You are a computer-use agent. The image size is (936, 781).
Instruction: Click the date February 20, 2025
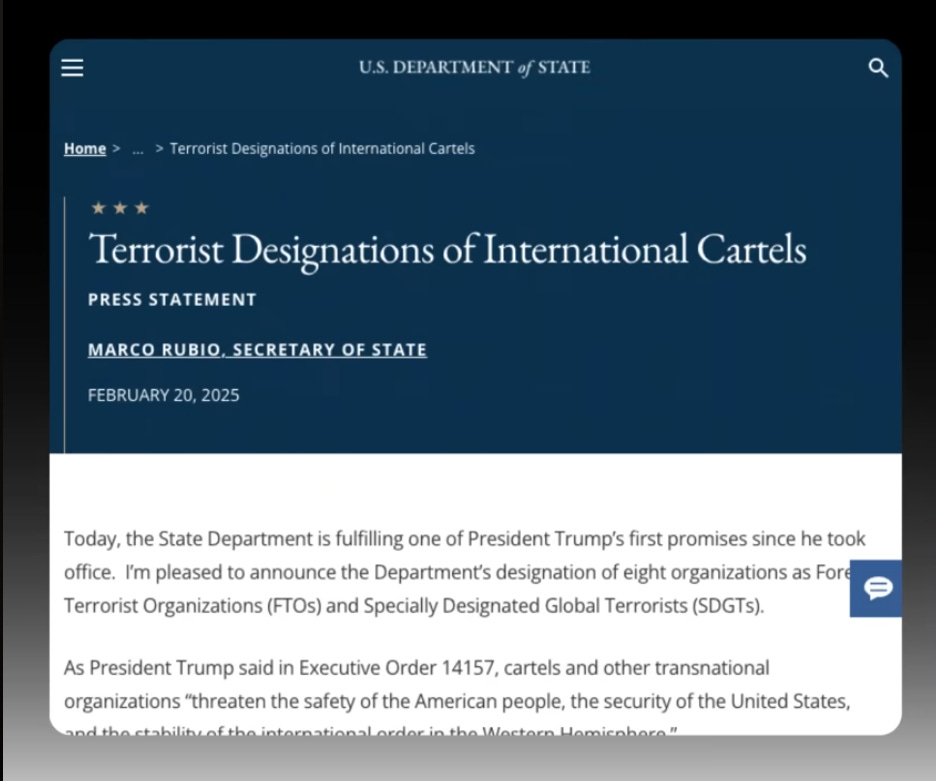coord(164,395)
